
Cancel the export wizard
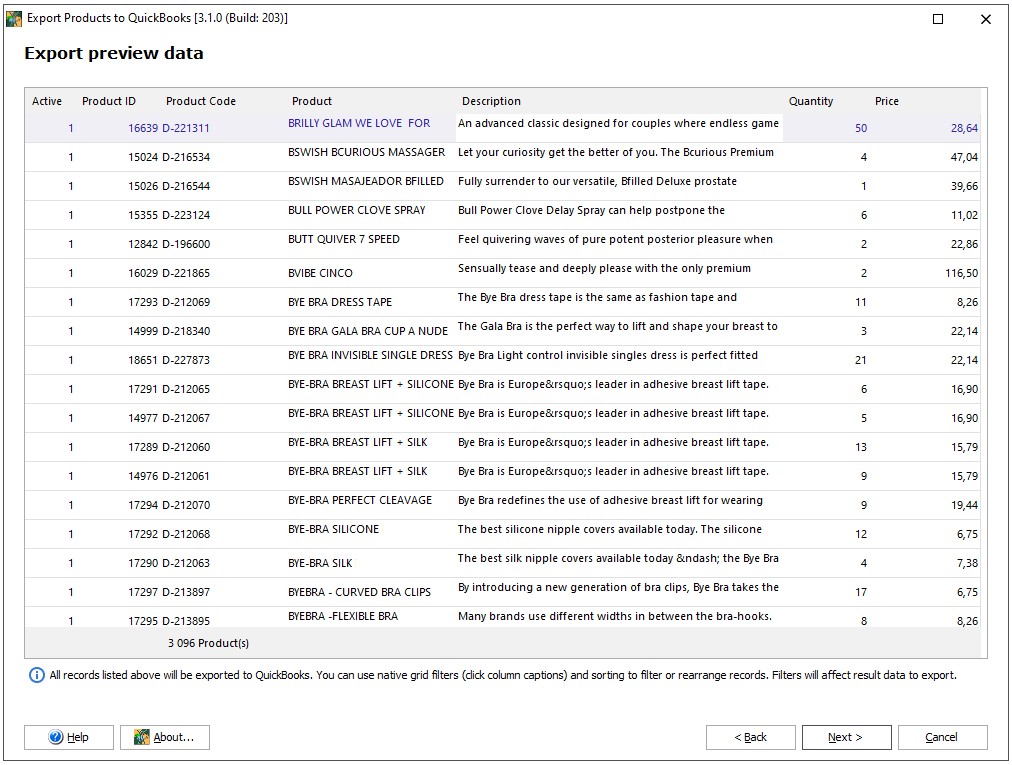[x=942, y=737]
